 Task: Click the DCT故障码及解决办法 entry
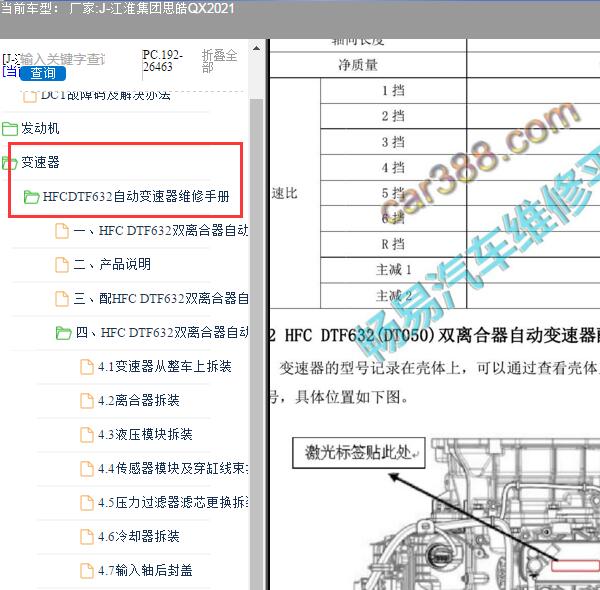(x=105, y=96)
